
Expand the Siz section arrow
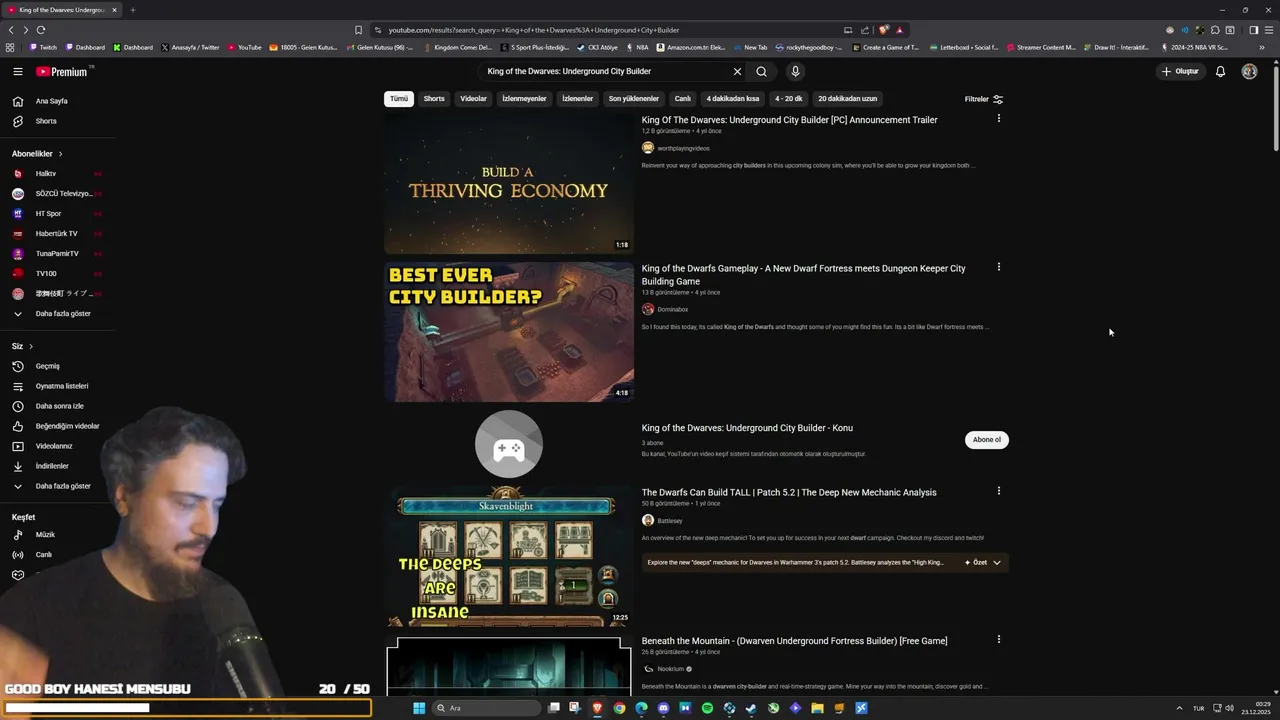31,346
